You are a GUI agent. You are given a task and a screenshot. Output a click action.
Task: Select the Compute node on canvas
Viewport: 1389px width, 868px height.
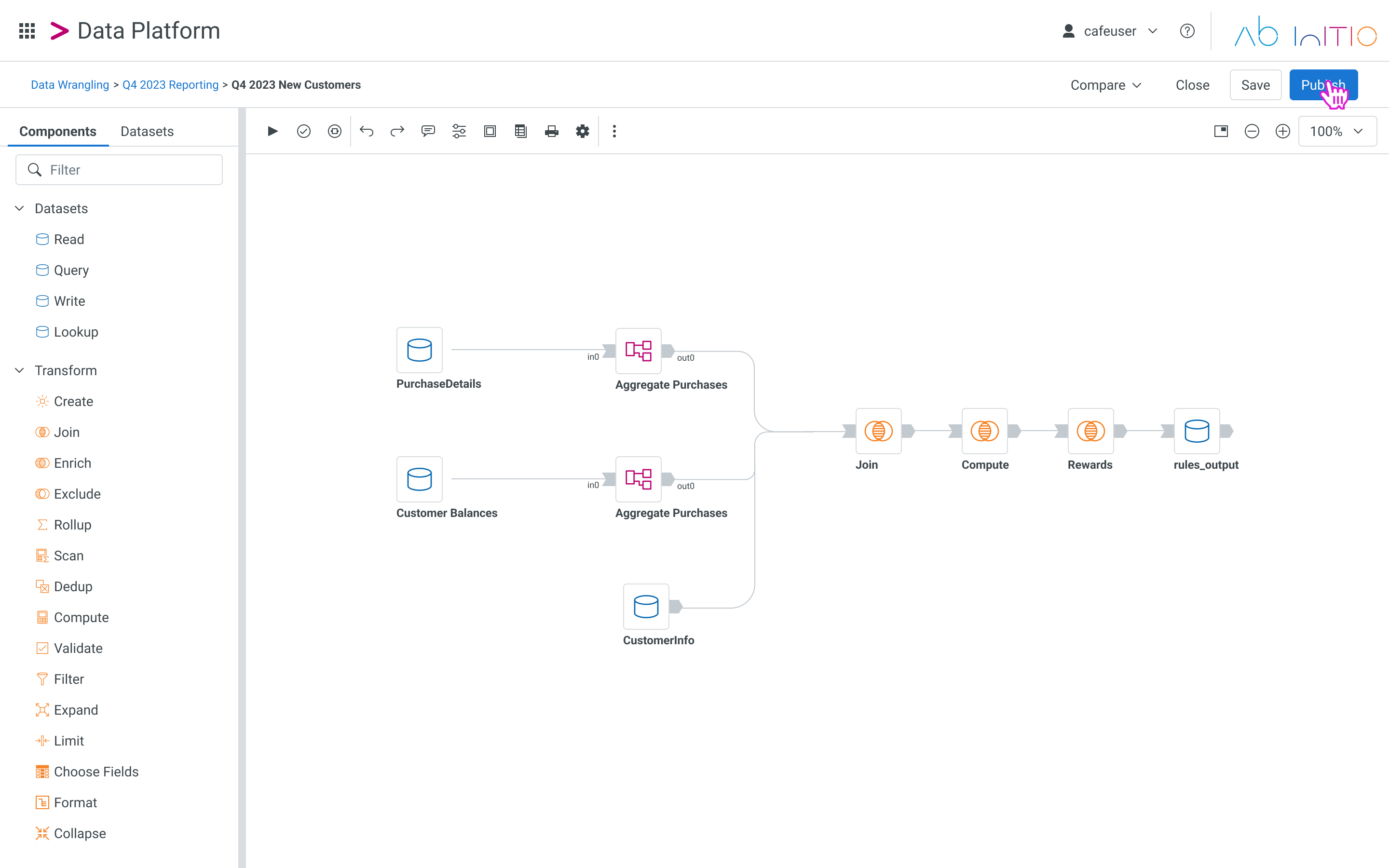985,431
